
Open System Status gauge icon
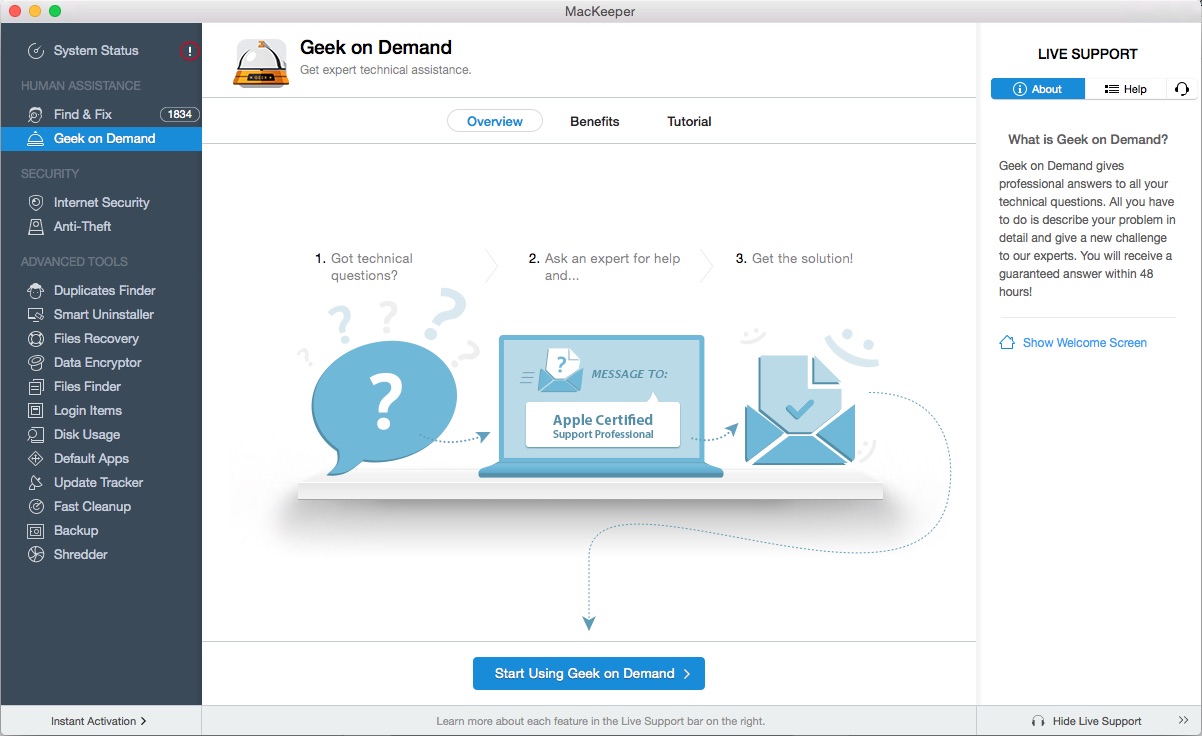tap(36, 51)
